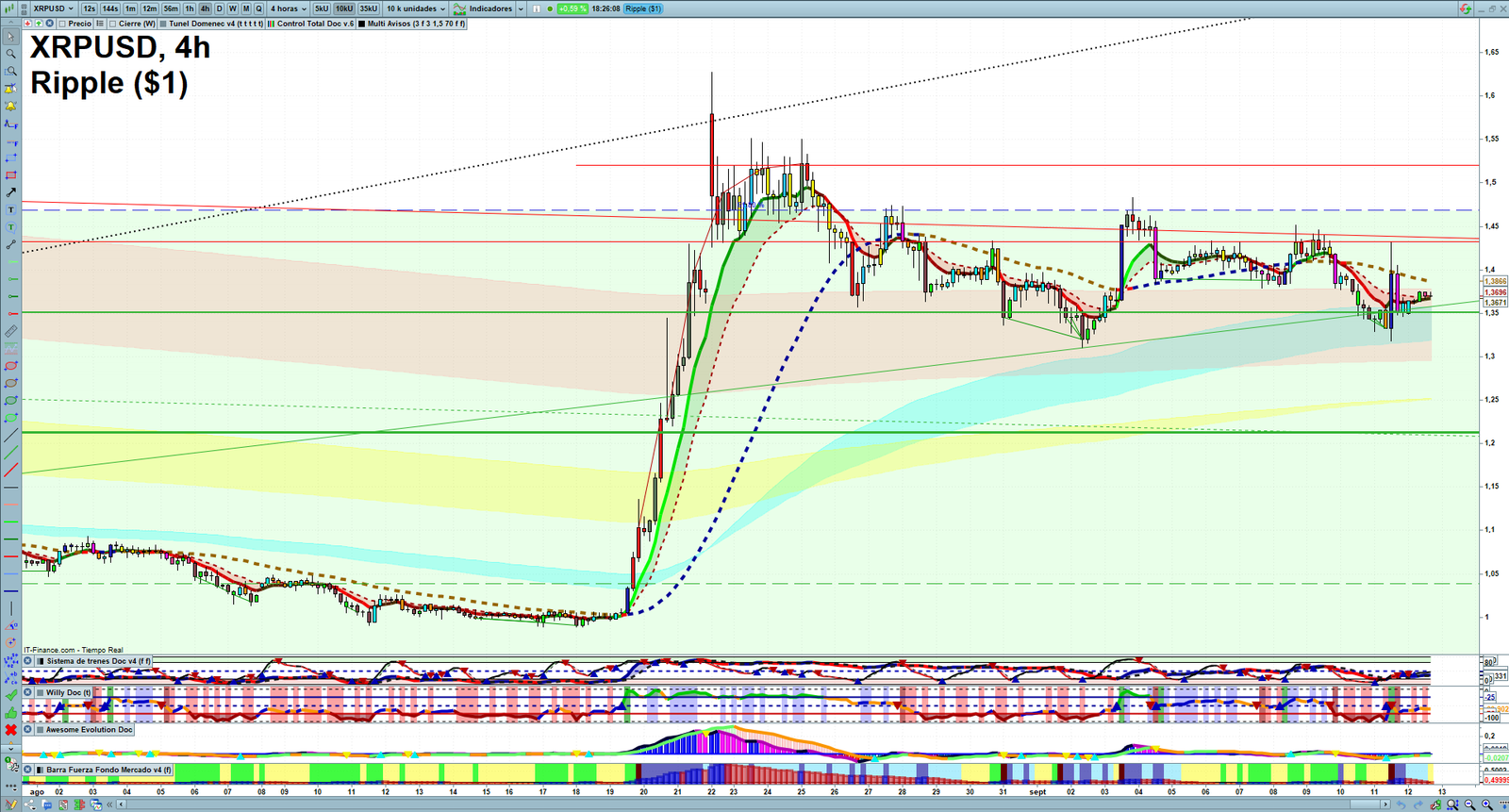Switch to the 1h timeframe
The image size is (1509, 812).
pyautogui.click(x=190, y=8)
